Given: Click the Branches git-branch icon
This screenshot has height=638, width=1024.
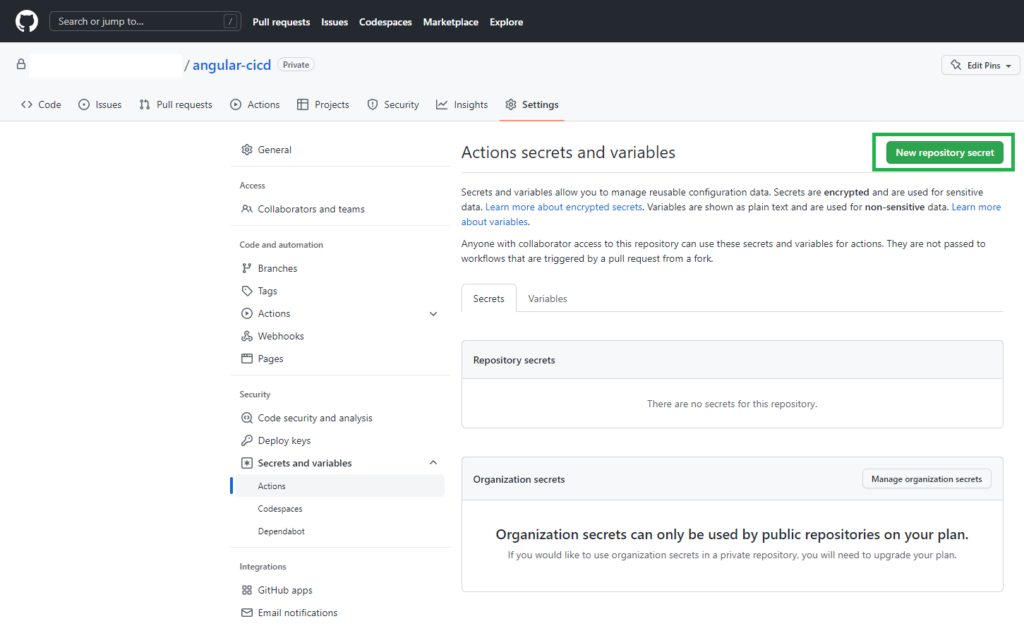Looking at the screenshot, I should coord(247,268).
